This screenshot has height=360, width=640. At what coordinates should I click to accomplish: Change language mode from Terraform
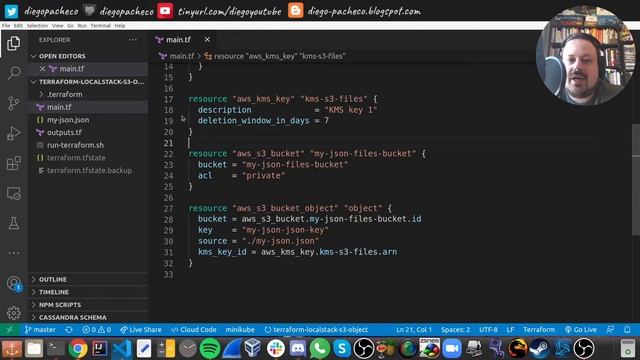coord(539,329)
